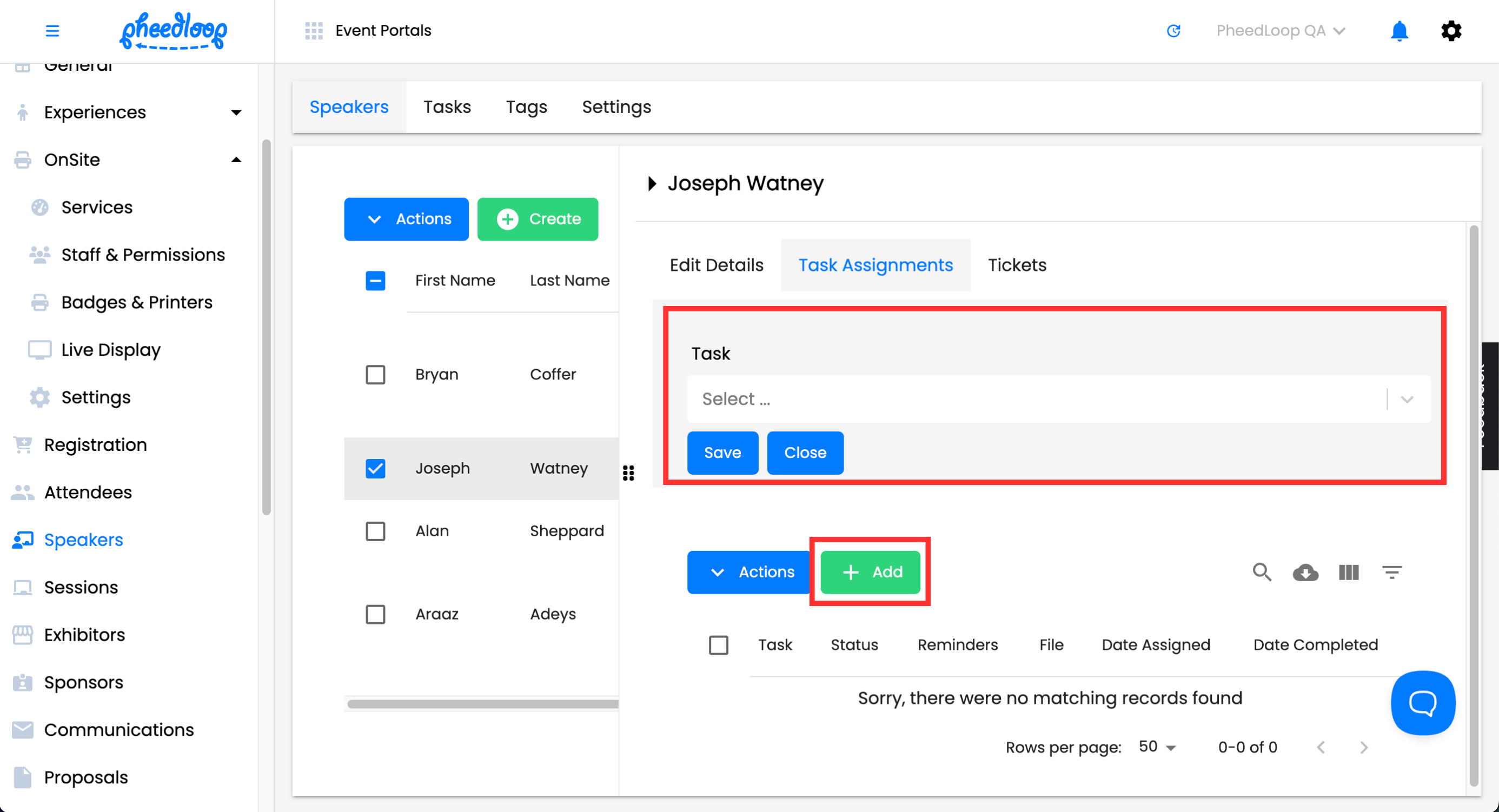
Task: Click the PheedLoop logo
Action: [x=174, y=31]
